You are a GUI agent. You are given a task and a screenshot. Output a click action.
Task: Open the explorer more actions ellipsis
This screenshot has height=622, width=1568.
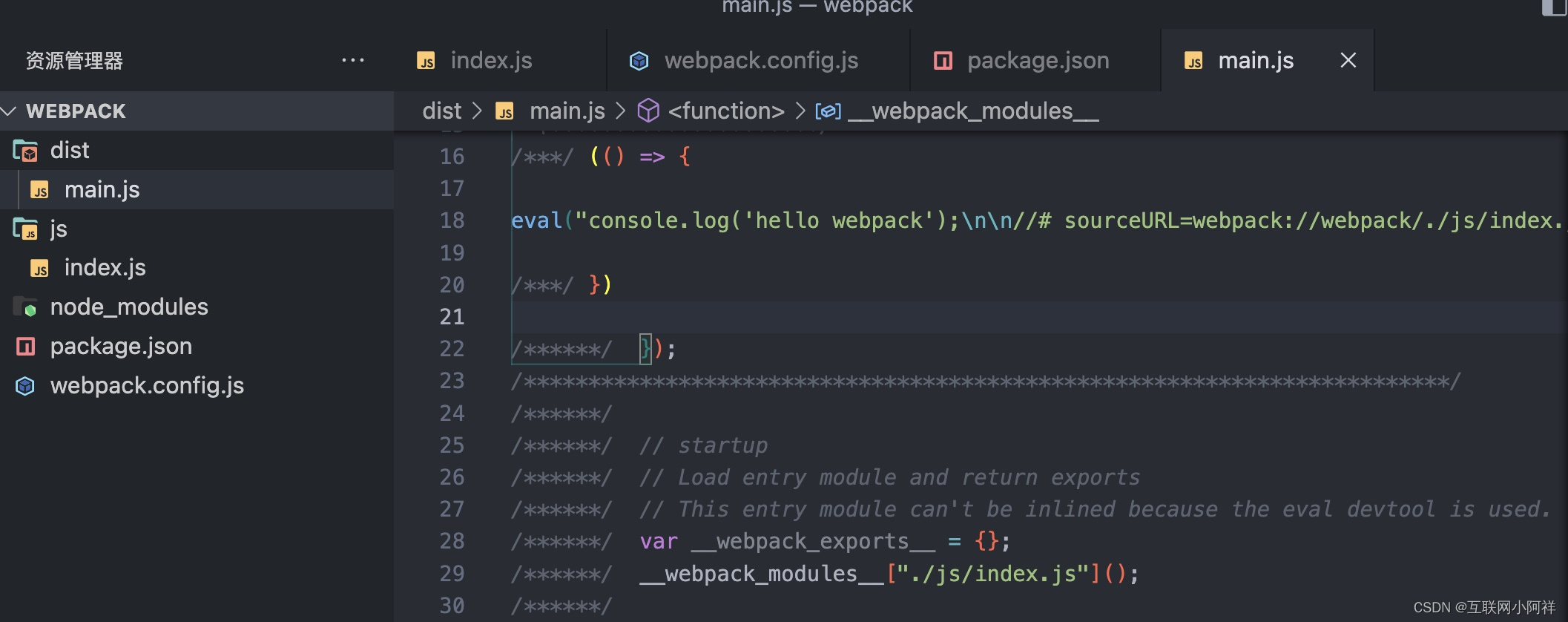(352, 60)
